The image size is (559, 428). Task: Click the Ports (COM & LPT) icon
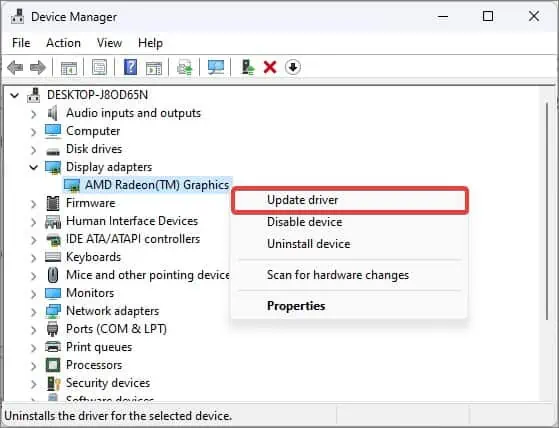[x=52, y=329]
